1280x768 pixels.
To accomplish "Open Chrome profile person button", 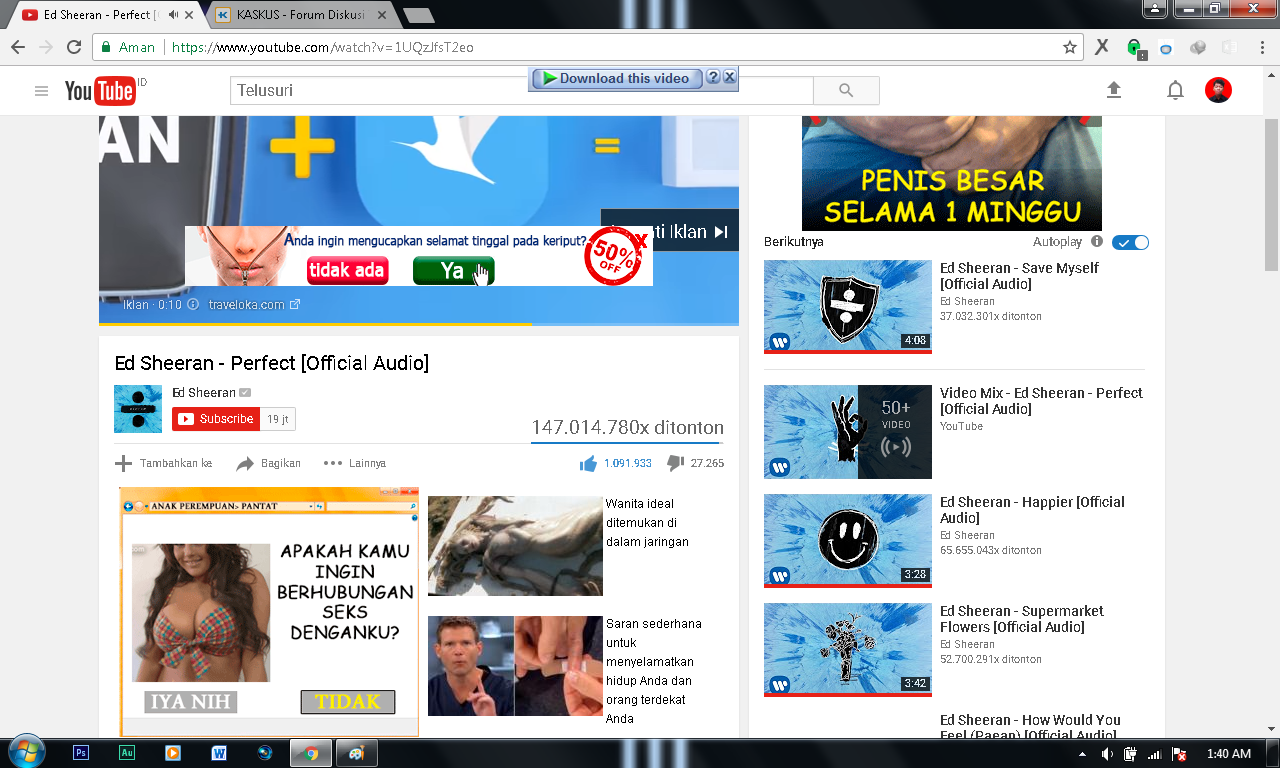I will click(x=1155, y=8).
